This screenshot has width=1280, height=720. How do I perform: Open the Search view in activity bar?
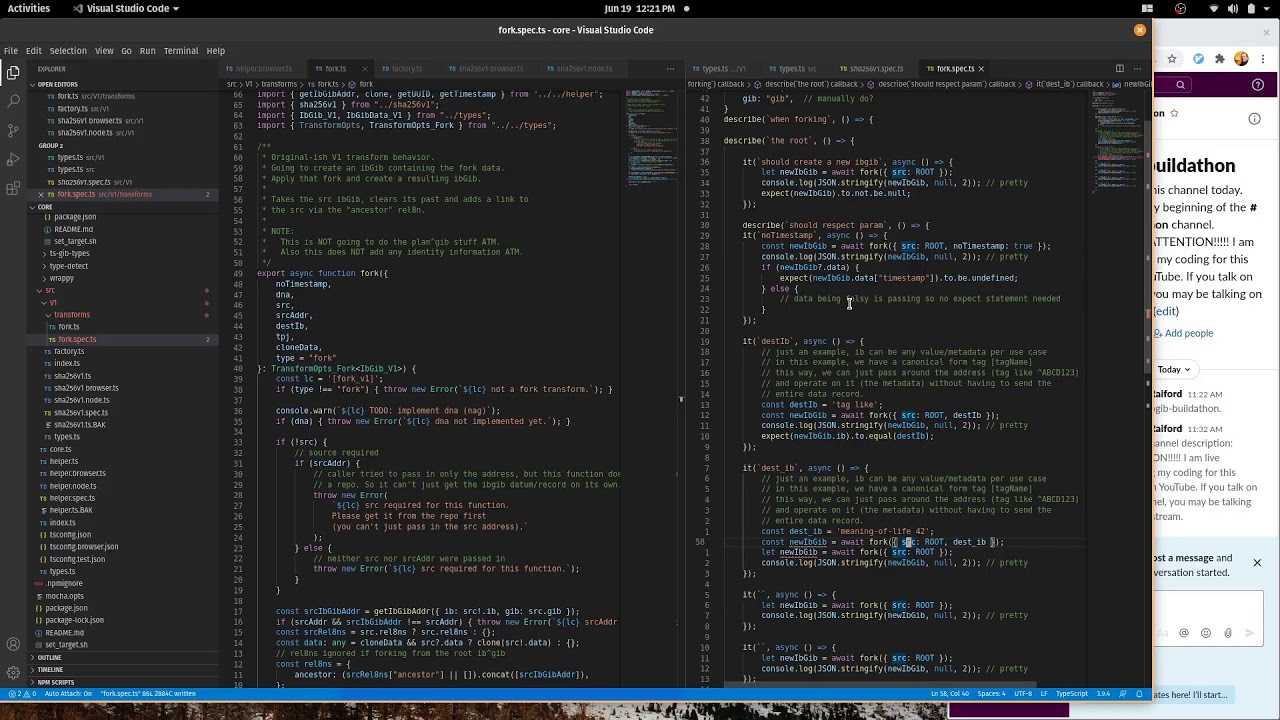[13, 101]
